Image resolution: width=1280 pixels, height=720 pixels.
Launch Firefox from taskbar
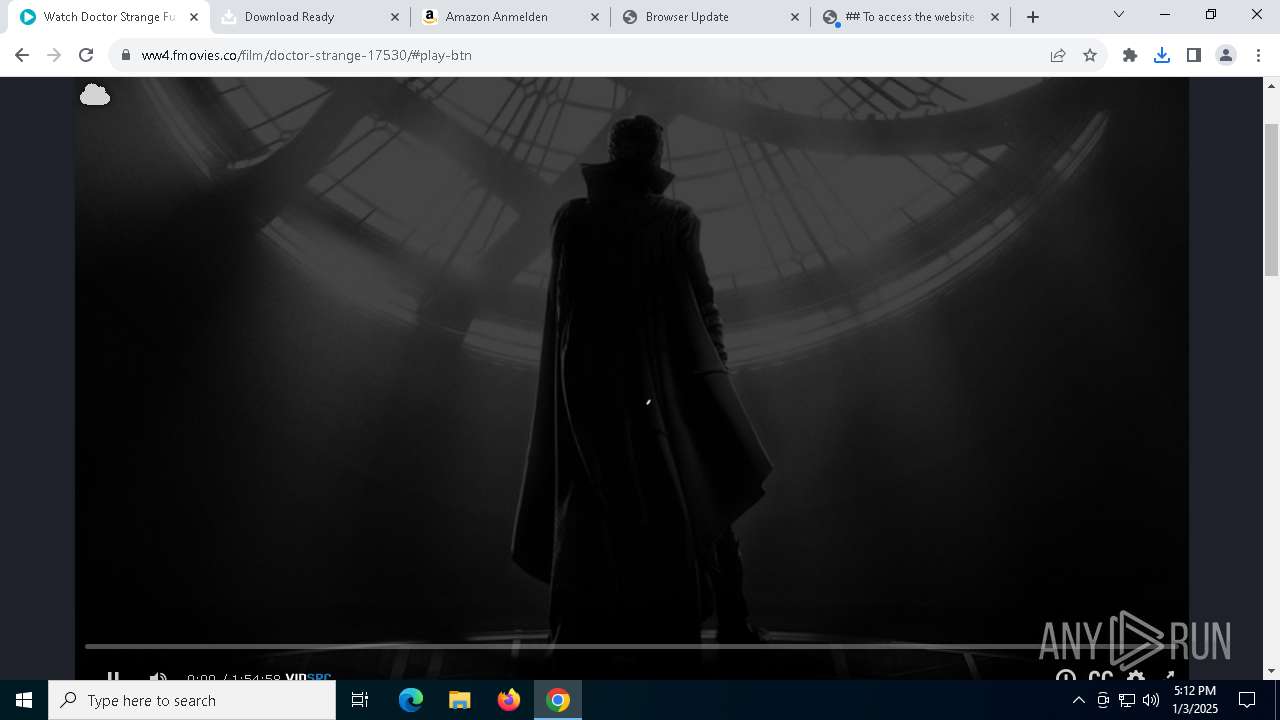coord(509,700)
